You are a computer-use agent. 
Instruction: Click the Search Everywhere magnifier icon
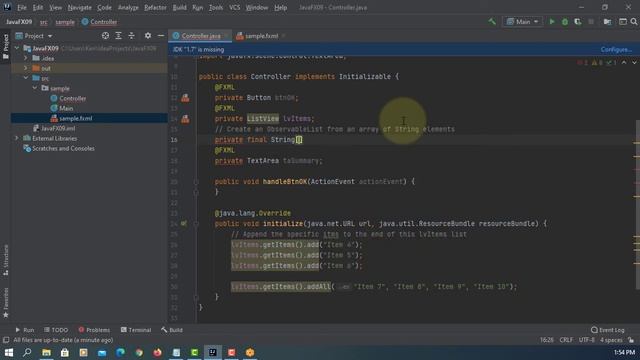point(634,22)
